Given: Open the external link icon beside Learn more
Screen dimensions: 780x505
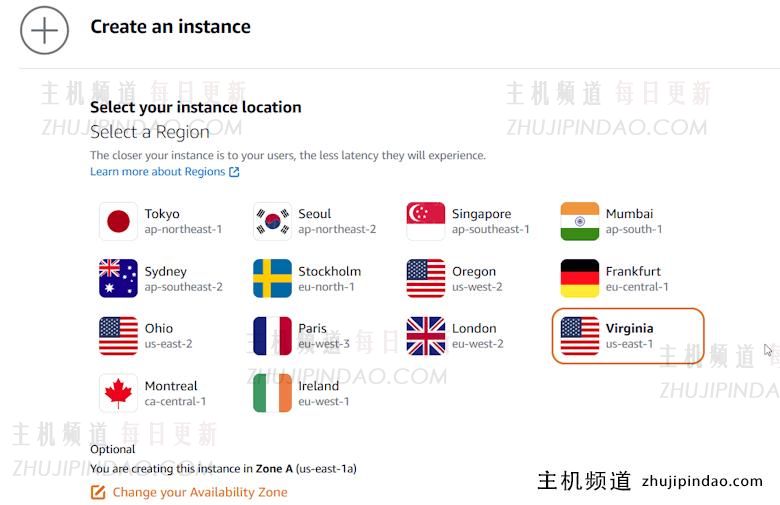Looking at the screenshot, I should 234,172.
